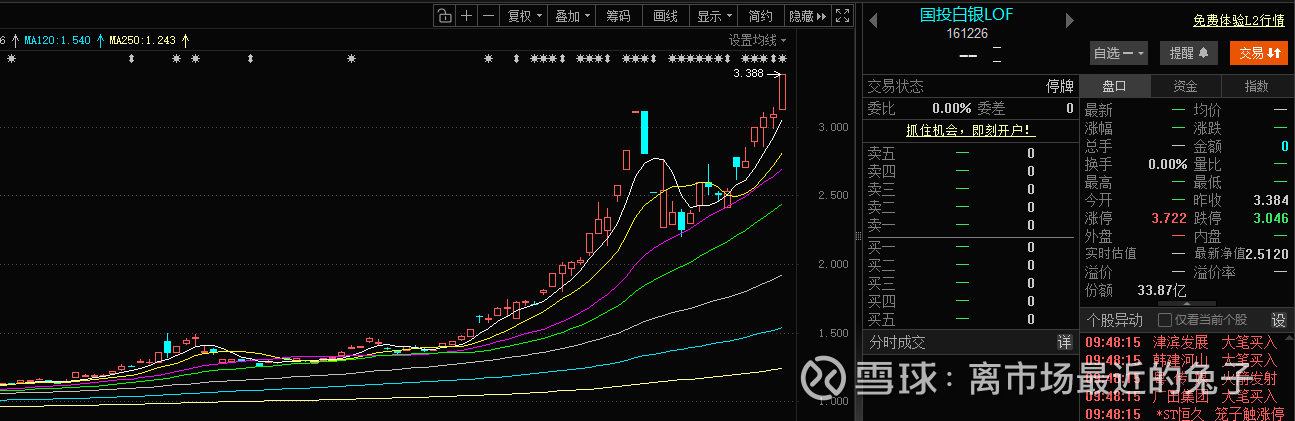Open the 设置均线 dropdown
The width and height of the screenshot is (1295, 421).
tap(757, 40)
